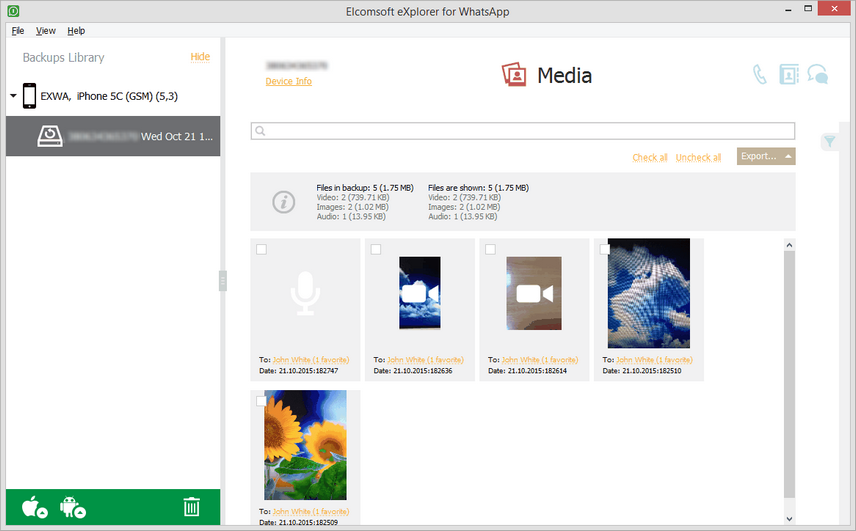Click into the media search field
This screenshot has width=856, height=531.
click(522, 131)
